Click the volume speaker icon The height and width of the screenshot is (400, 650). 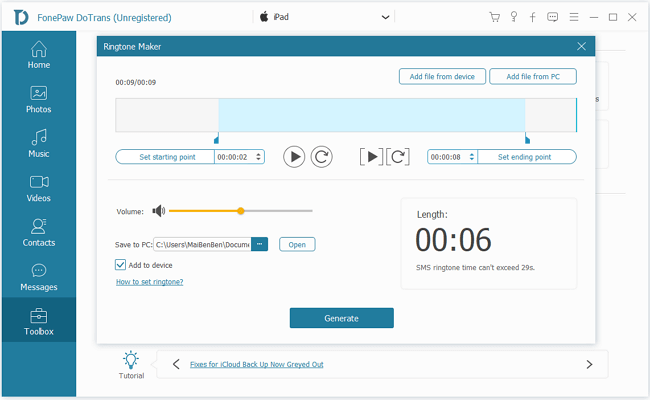[158, 211]
